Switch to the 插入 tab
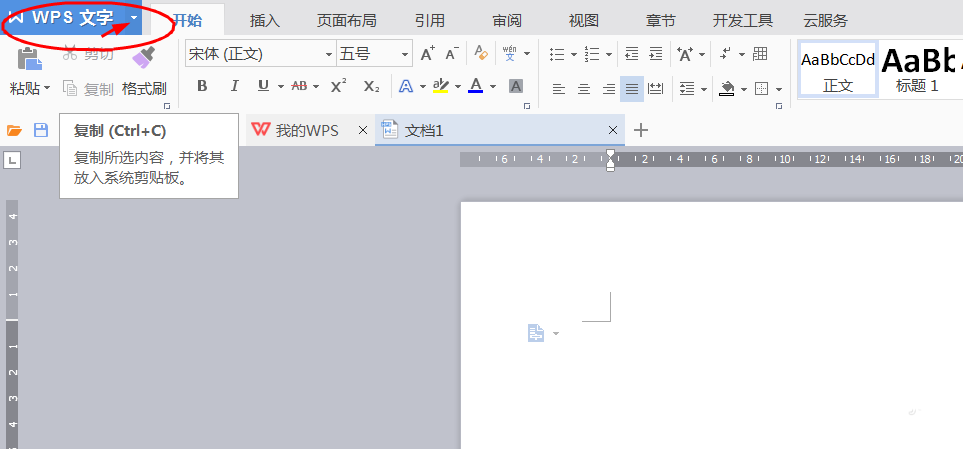The height and width of the screenshot is (449, 963). [x=265, y=20]
